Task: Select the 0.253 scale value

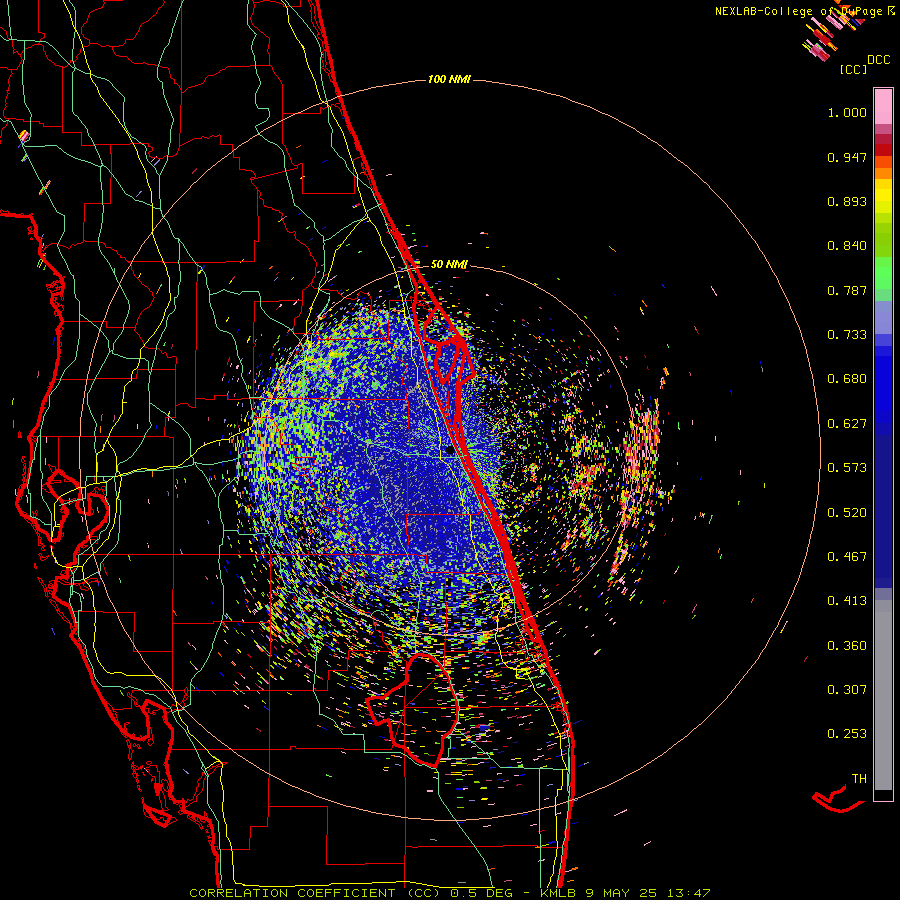Action: coord(847,734)
